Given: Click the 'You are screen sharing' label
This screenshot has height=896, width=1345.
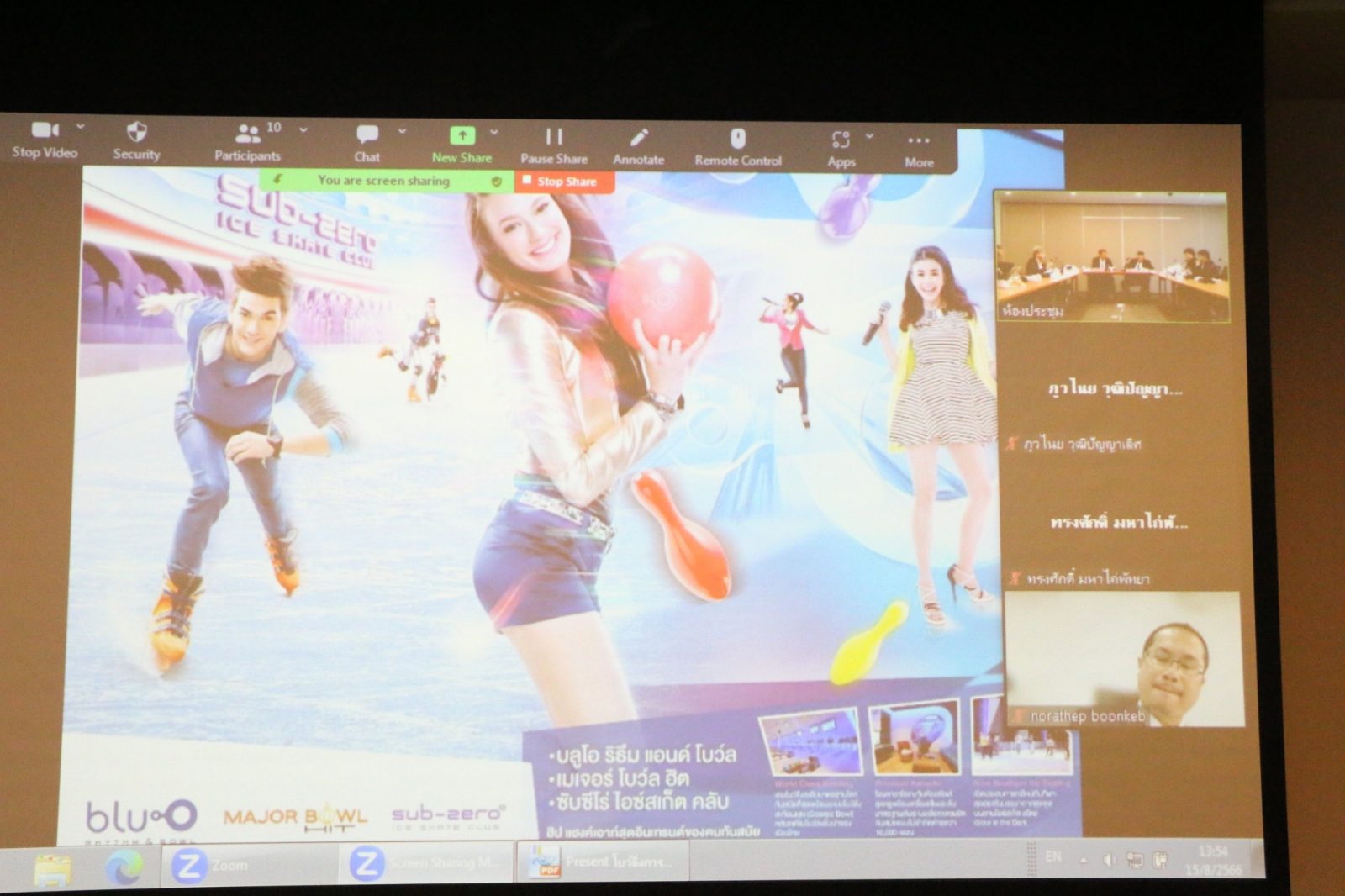Looking at the screenshot, I should point(383,180).
